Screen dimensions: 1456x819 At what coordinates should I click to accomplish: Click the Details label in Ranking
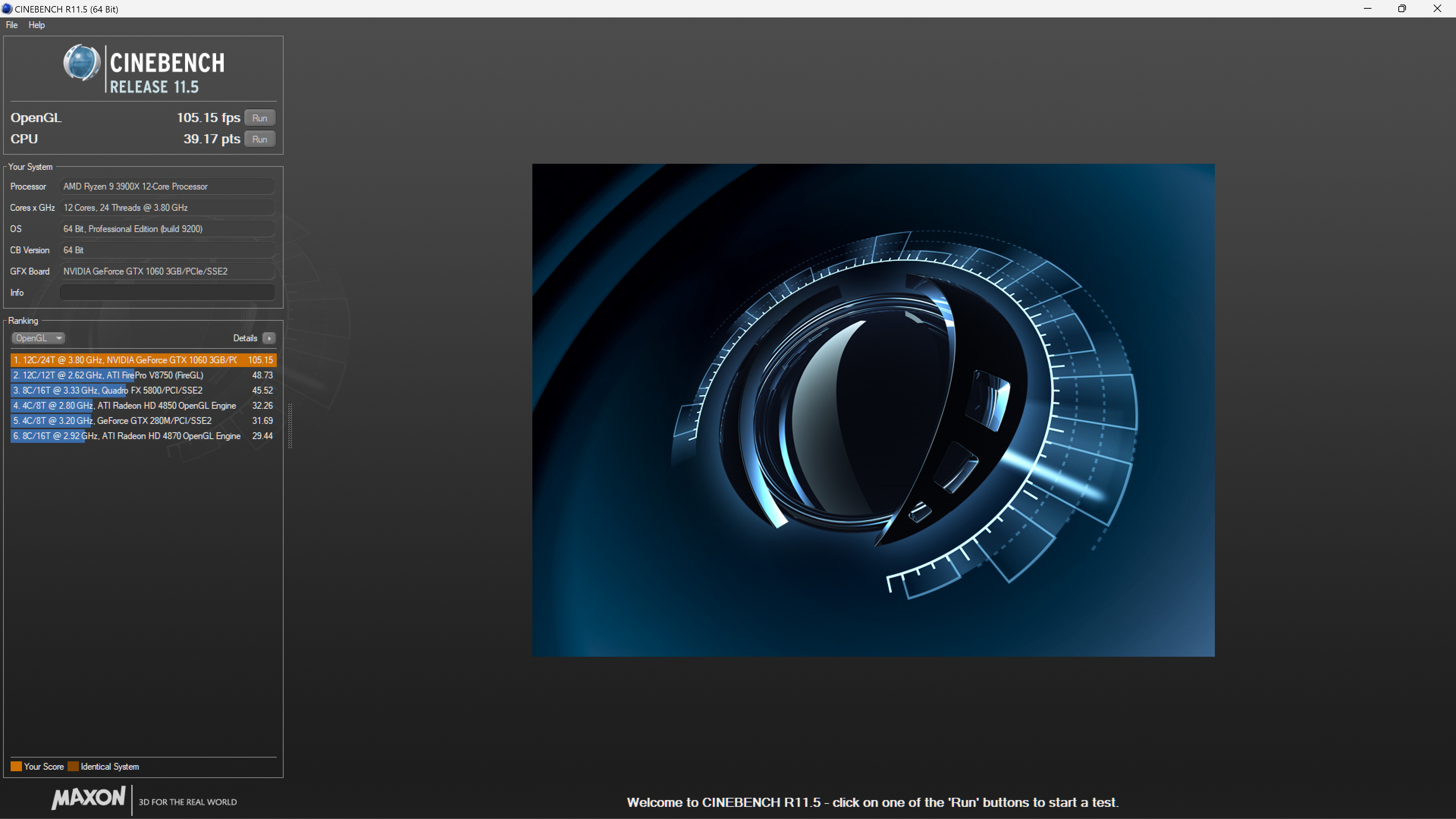pos(245,338)
